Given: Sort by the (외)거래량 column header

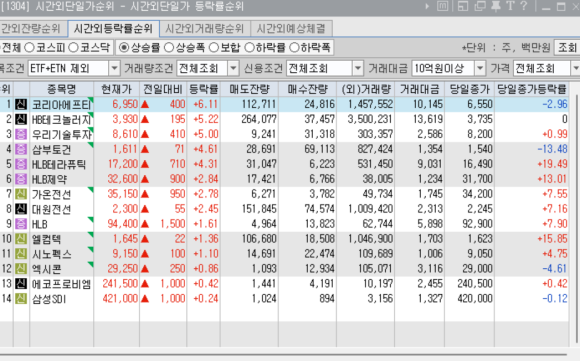Looking at the screenshot, I should tap(366, 89).
